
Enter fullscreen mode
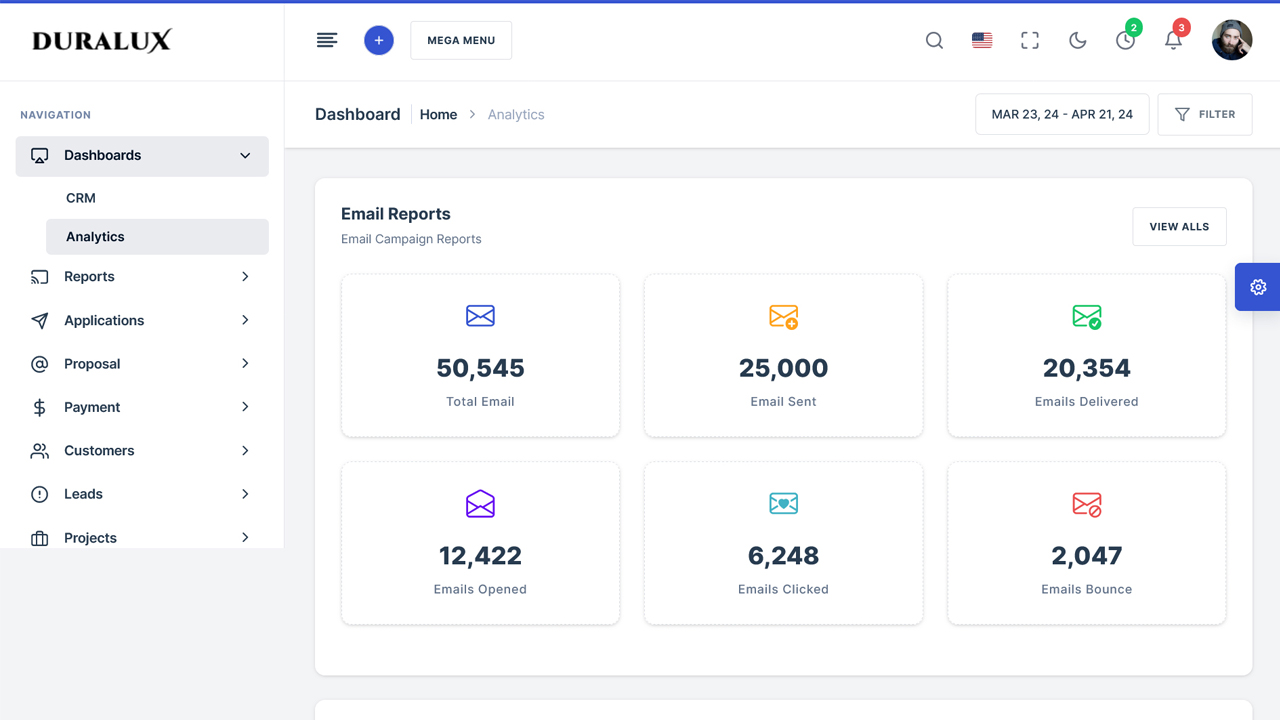point(1029,40)
